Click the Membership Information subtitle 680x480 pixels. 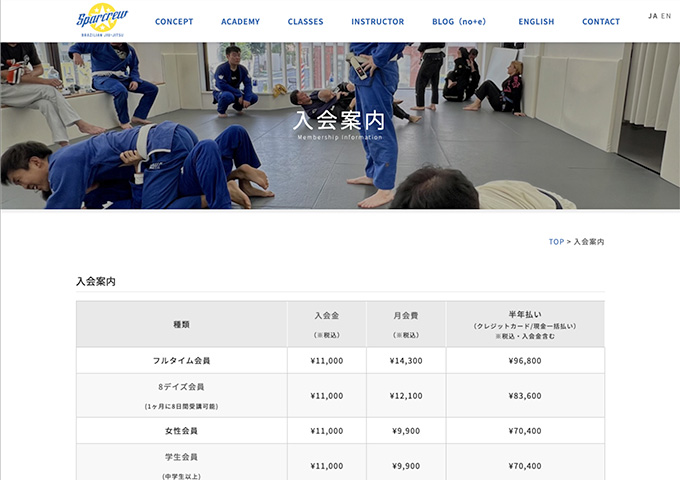(340, 137)
